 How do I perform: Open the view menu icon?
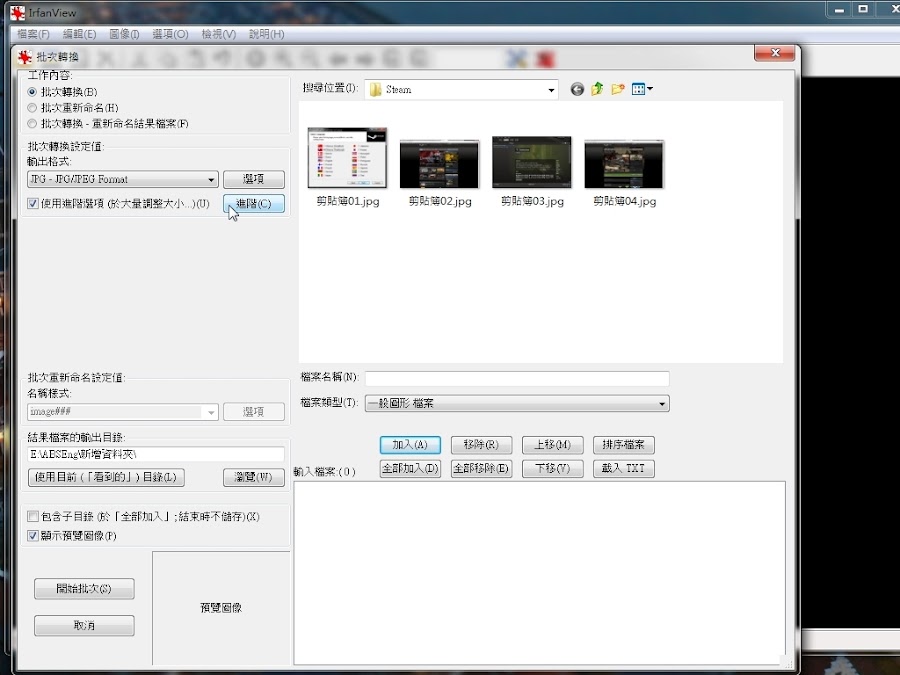[642, 89]
